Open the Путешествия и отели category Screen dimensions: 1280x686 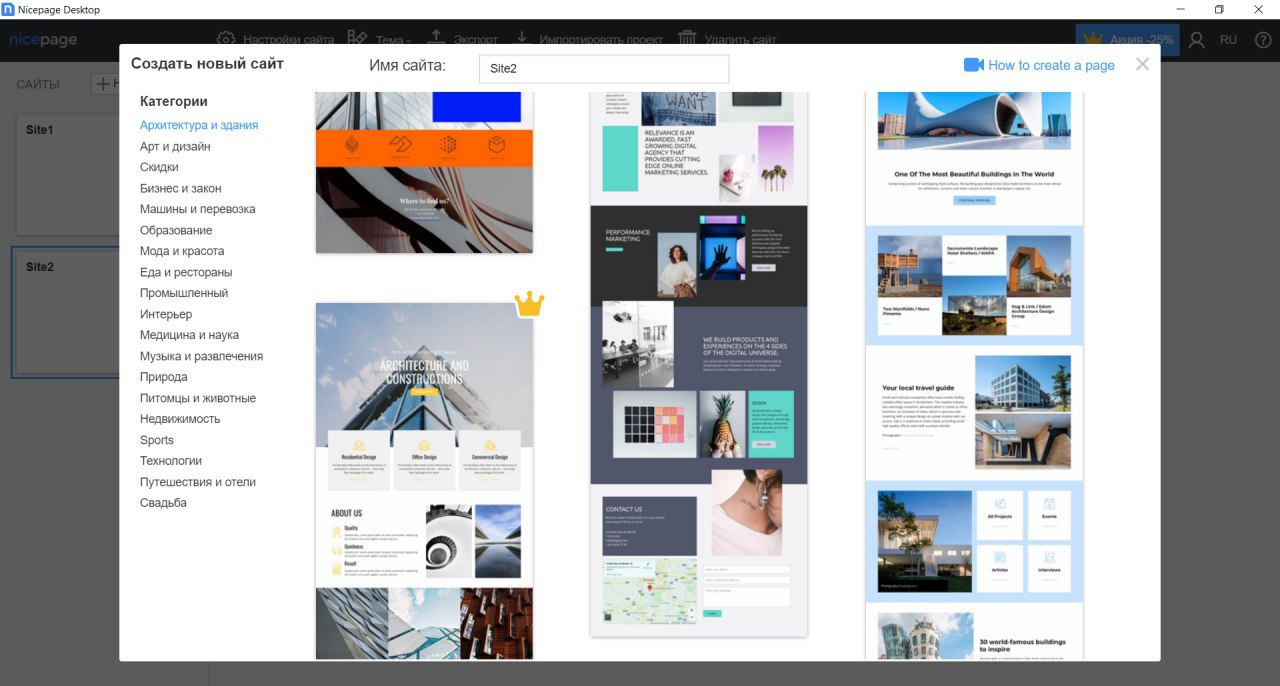[198, 482]
